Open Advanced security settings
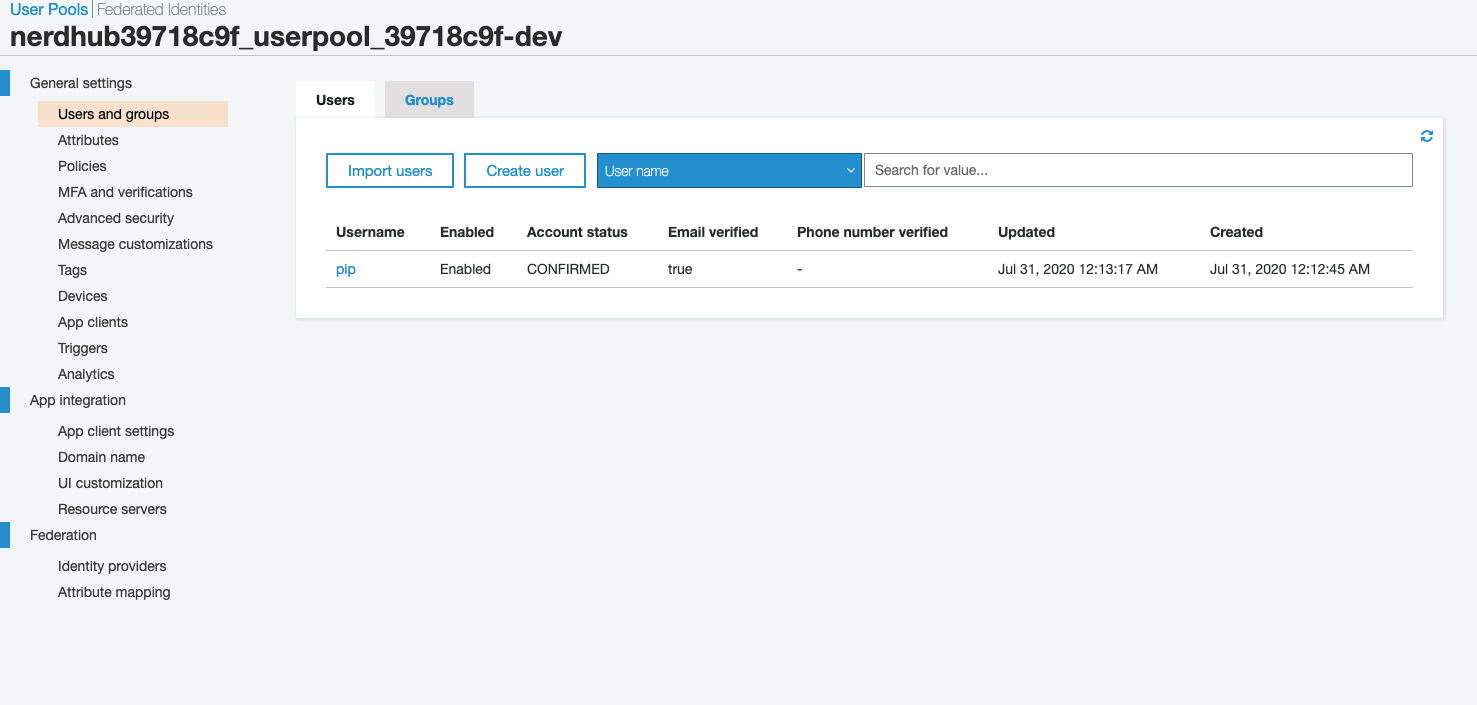 (x=117, y=217)
